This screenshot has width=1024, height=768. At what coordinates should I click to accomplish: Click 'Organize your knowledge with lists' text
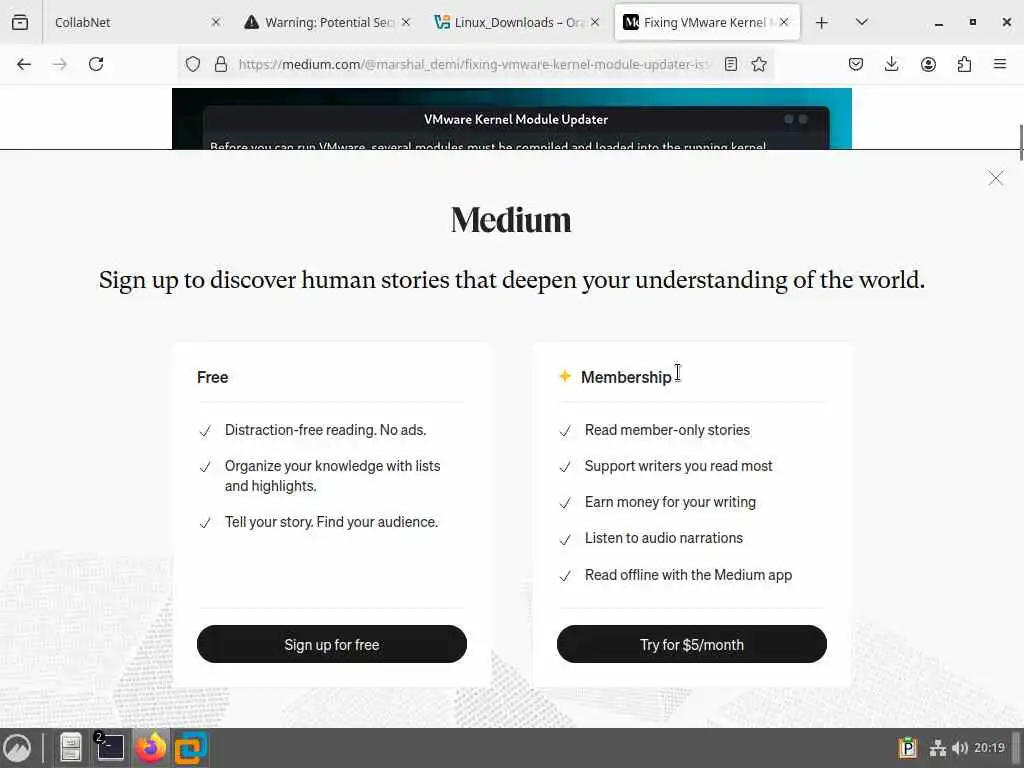[332, 466]
